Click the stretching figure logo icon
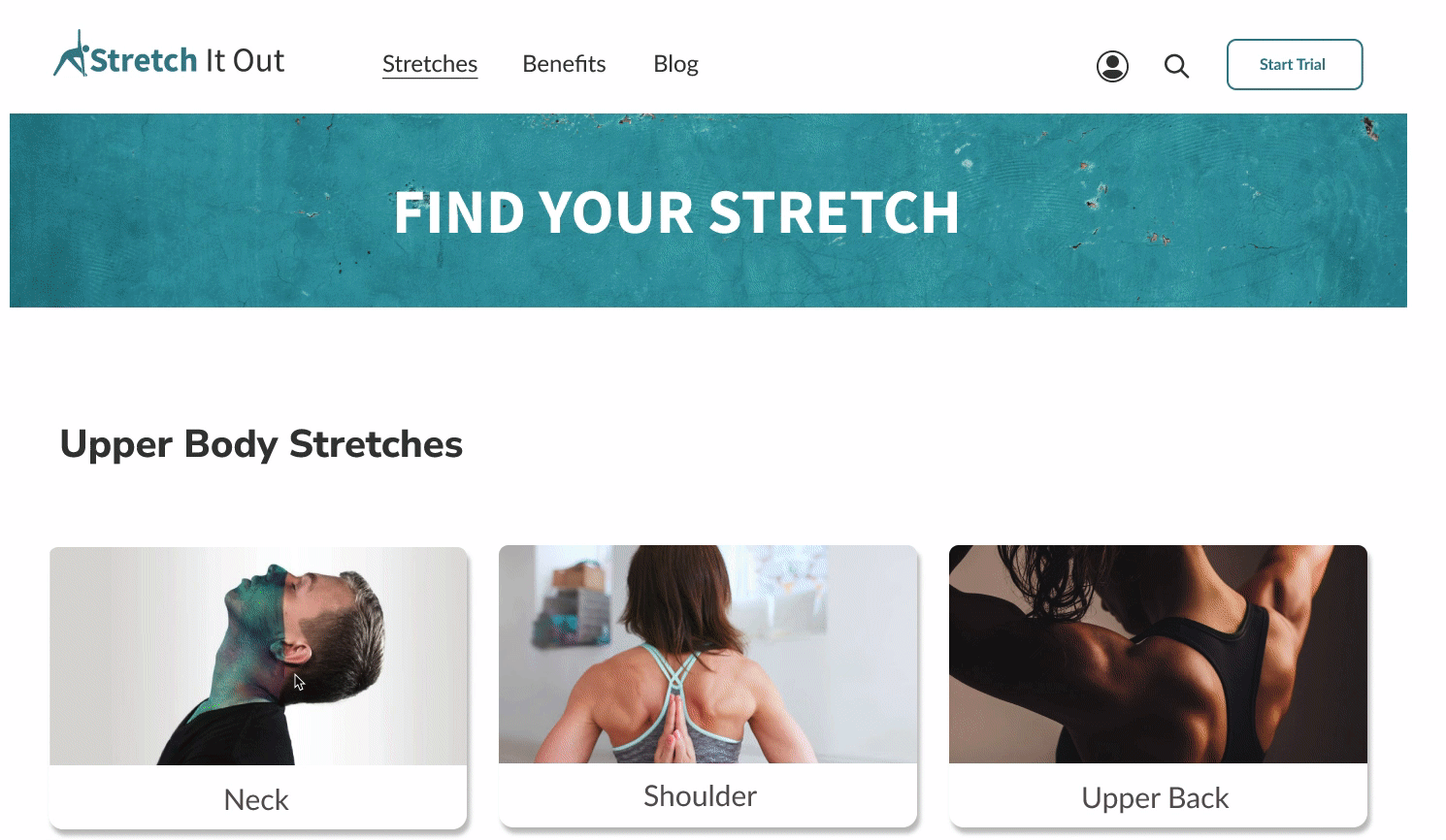 pos(71,53)
